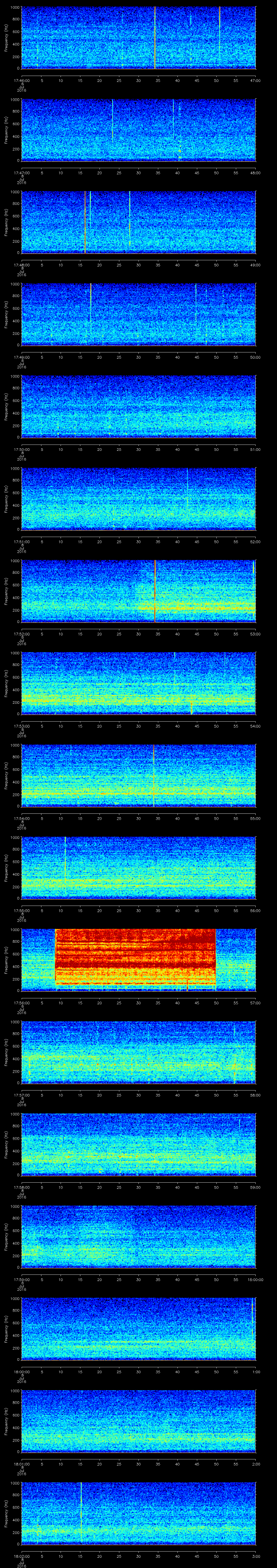Select the 17:50:00 time axis label
The width and height of the screenshot is (277, 1568).
(x=21, y=449)
